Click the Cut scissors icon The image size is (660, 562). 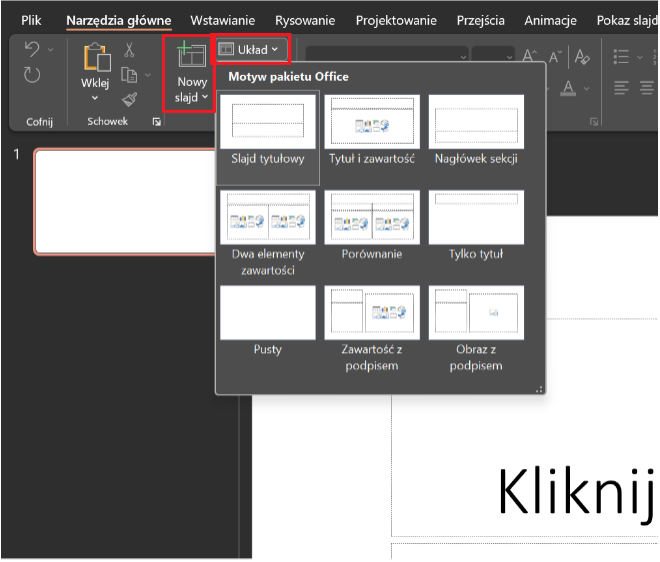pos(130,49)
